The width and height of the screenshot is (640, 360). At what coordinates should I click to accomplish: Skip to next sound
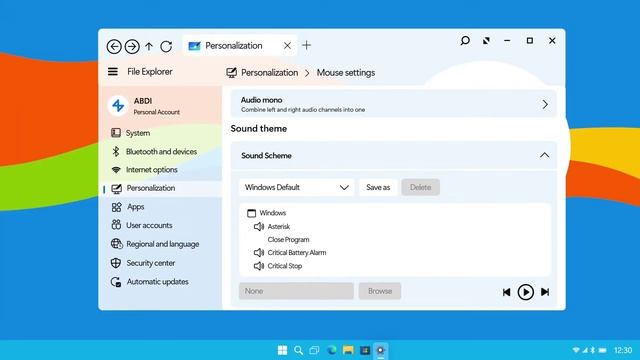pyautogui.click(x=545, y=292)
